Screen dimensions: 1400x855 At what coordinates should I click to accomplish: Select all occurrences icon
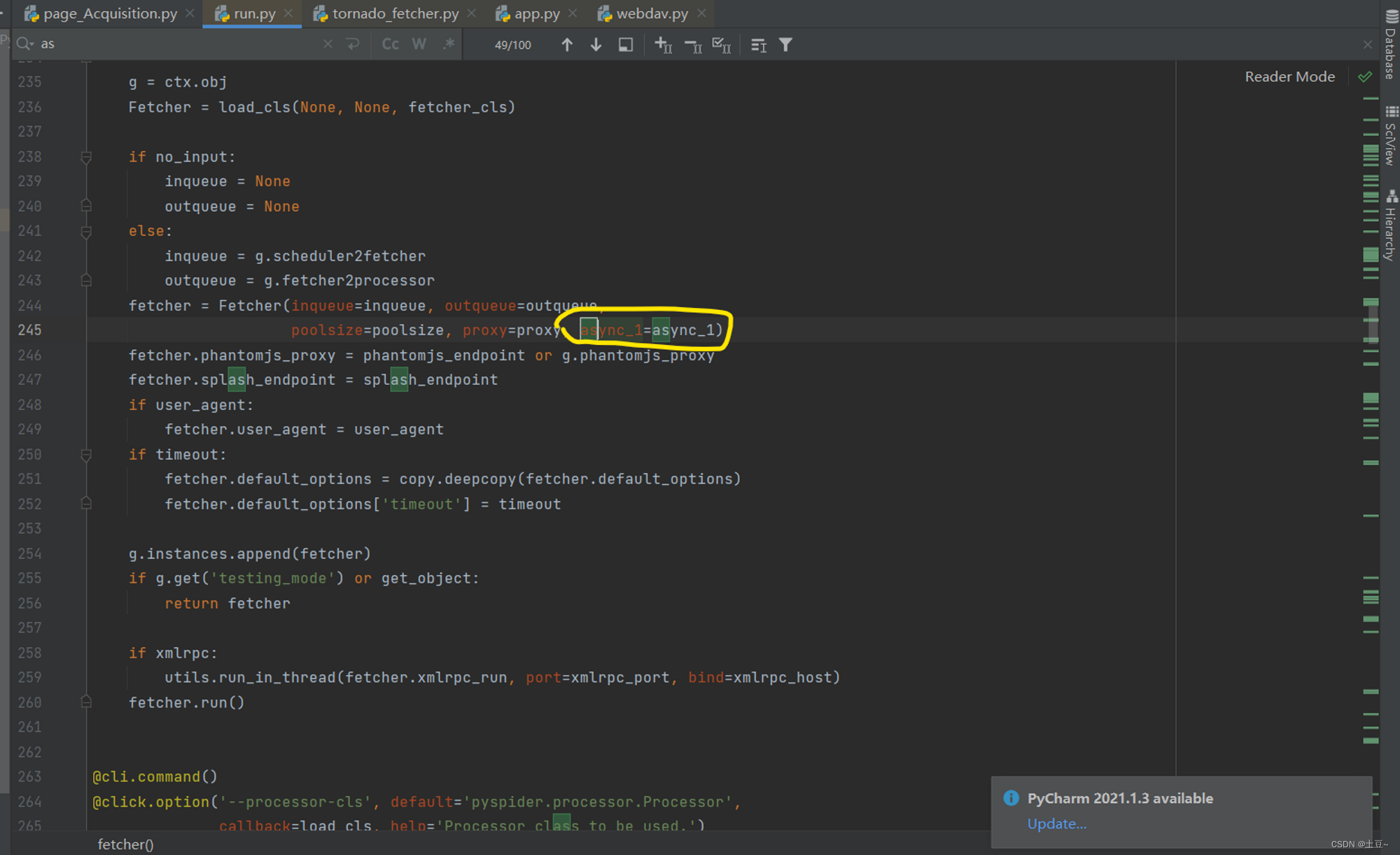click(x=721, y=45)
